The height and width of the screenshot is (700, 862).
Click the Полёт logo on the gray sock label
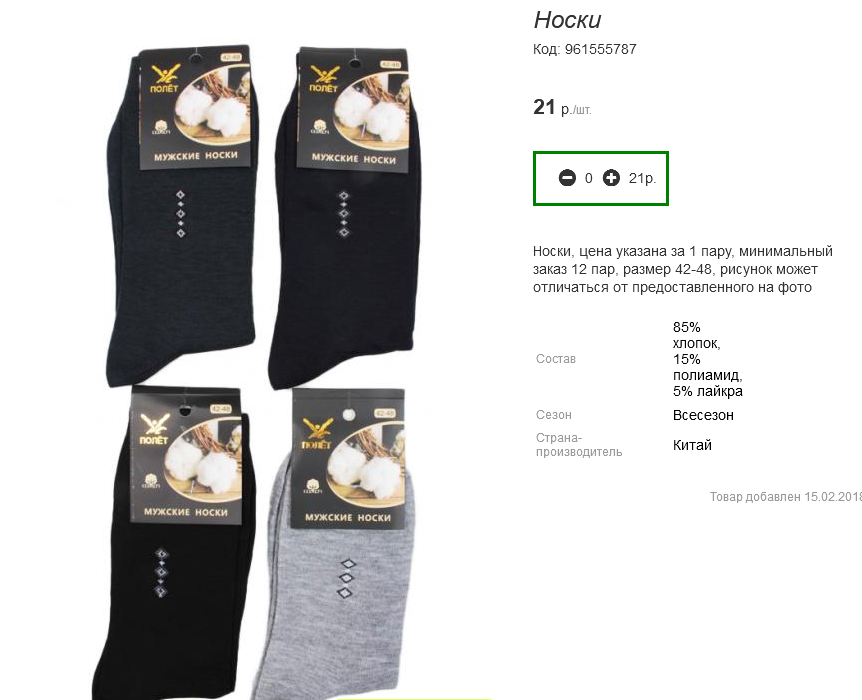point(317,434)
